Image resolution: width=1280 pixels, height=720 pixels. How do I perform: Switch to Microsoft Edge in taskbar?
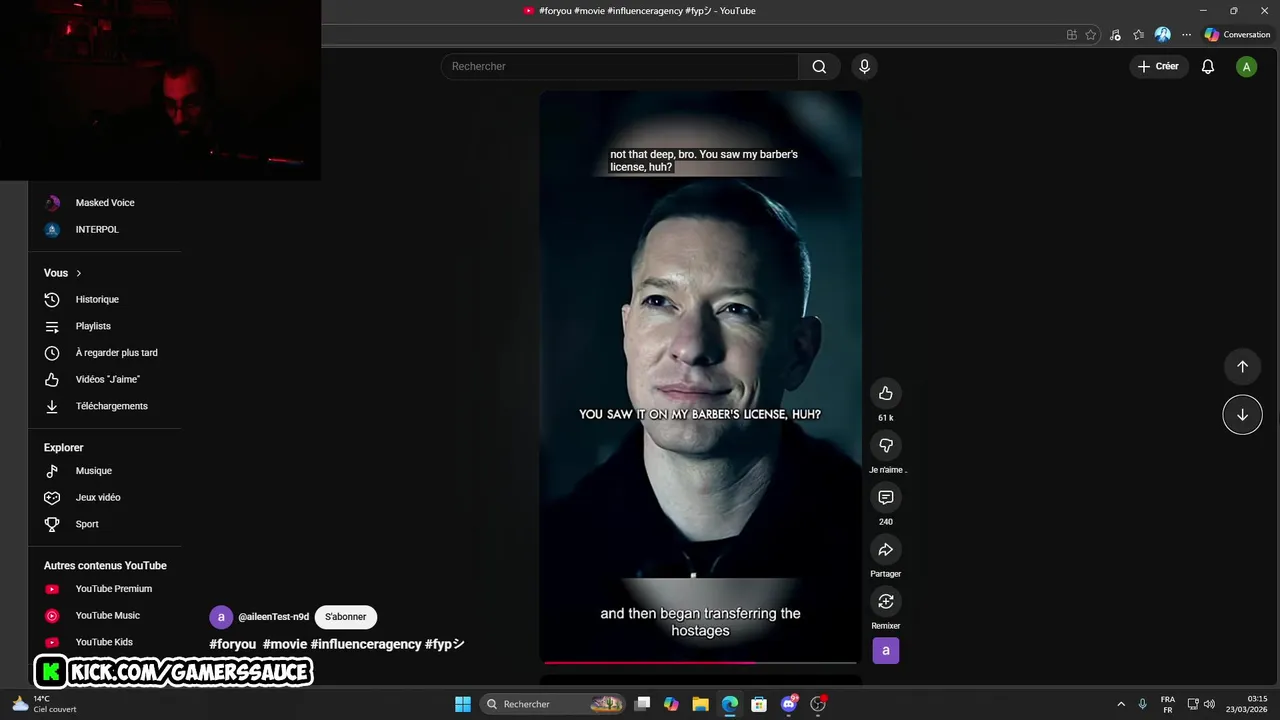(x=730, y=704)
